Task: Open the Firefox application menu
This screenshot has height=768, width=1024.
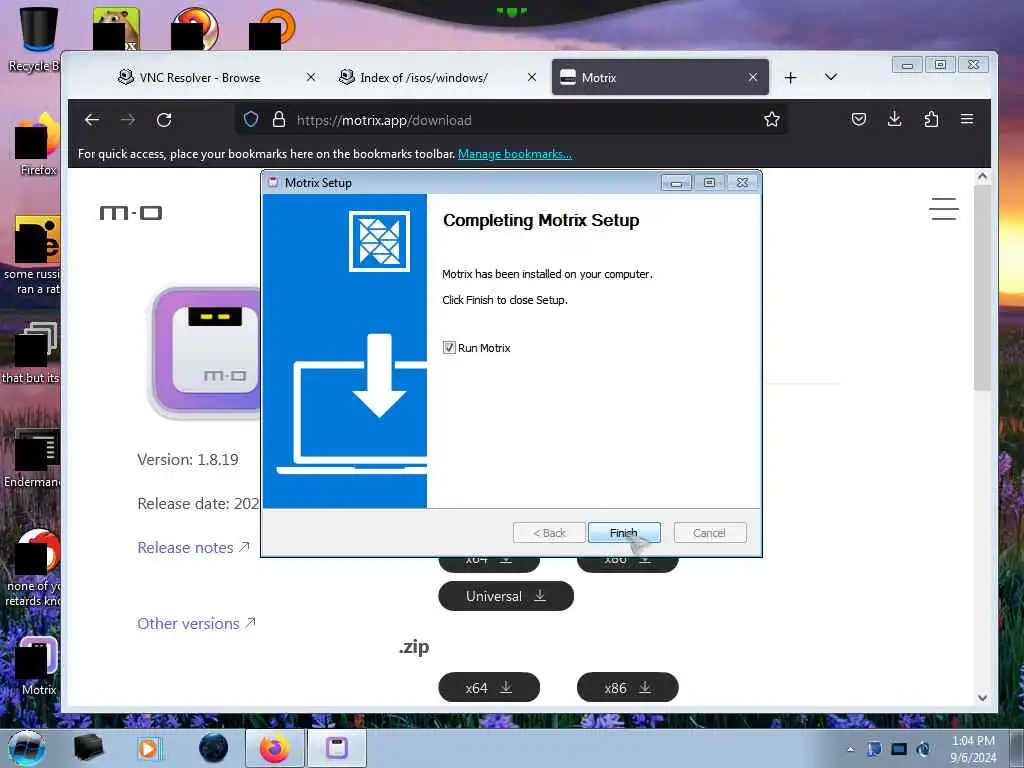Action: tap(967, 119)
